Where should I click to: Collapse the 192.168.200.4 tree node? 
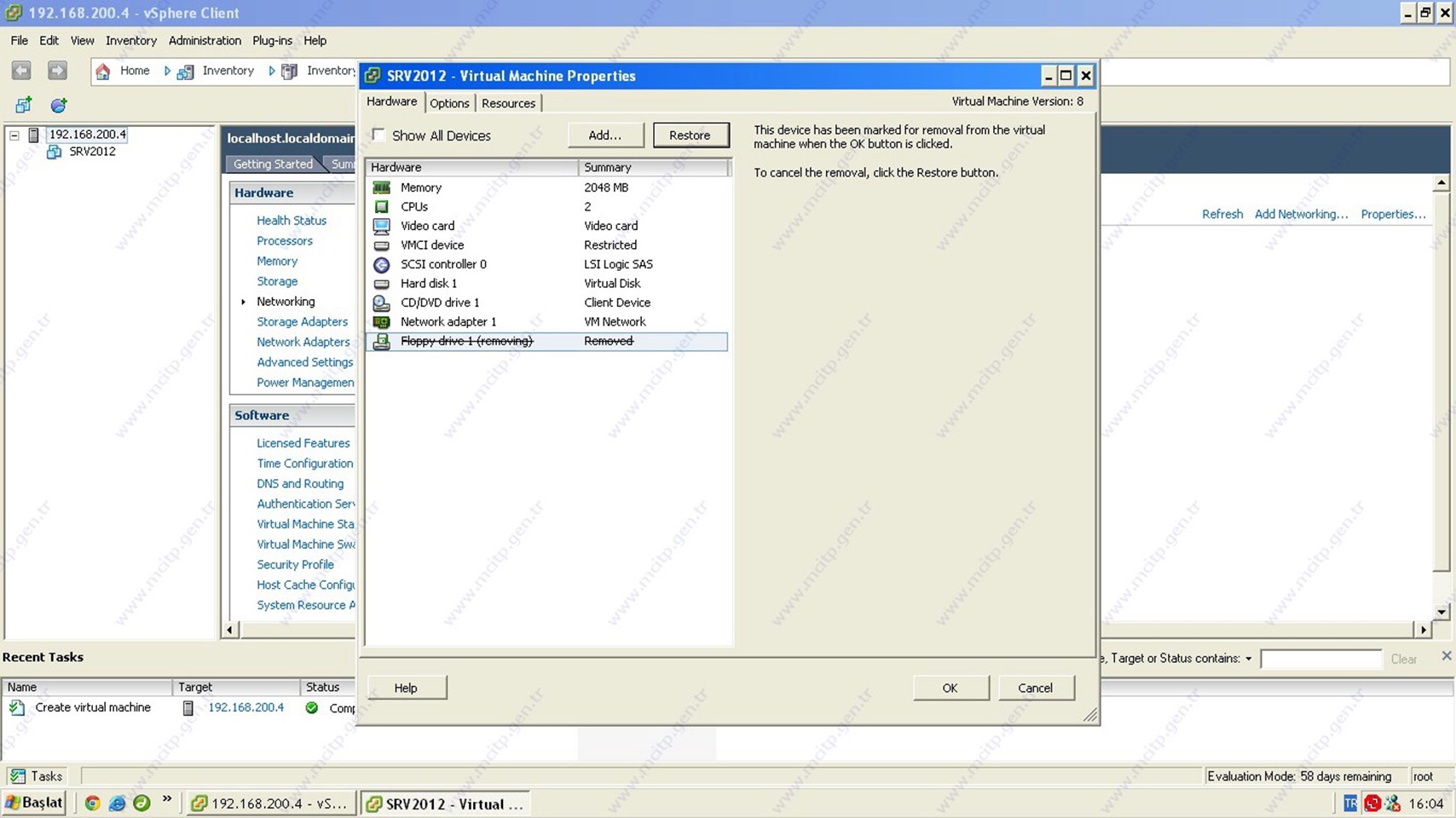(14, 135)
